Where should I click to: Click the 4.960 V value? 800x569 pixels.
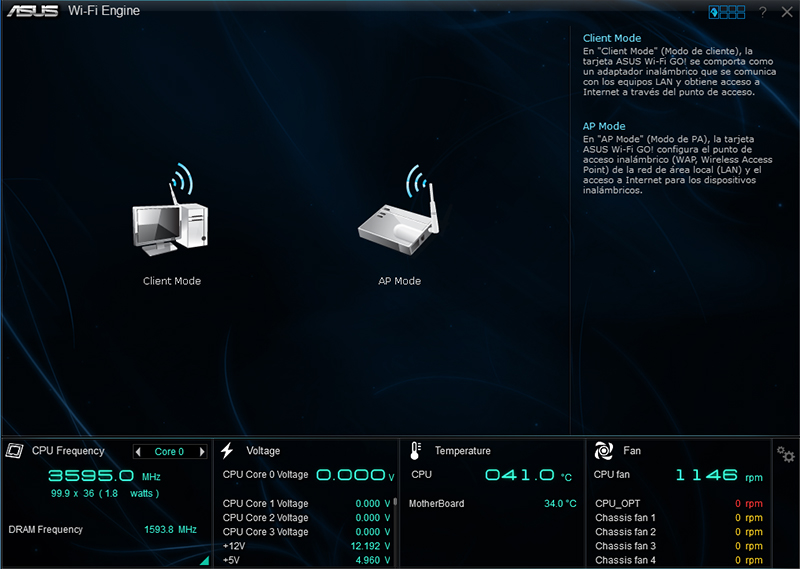point(373,560)
